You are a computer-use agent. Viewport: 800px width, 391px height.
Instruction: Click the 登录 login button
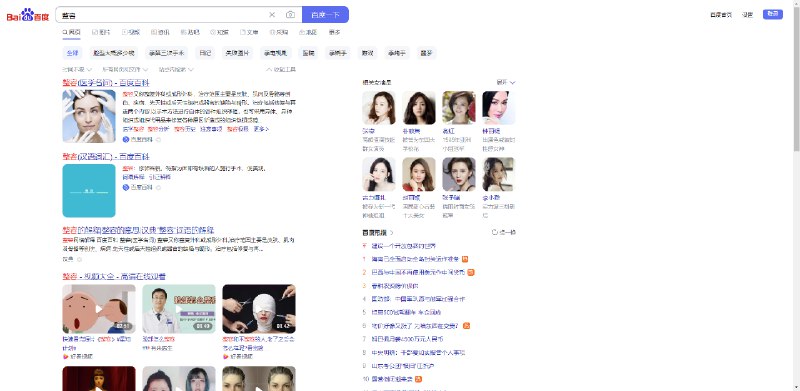773,14
